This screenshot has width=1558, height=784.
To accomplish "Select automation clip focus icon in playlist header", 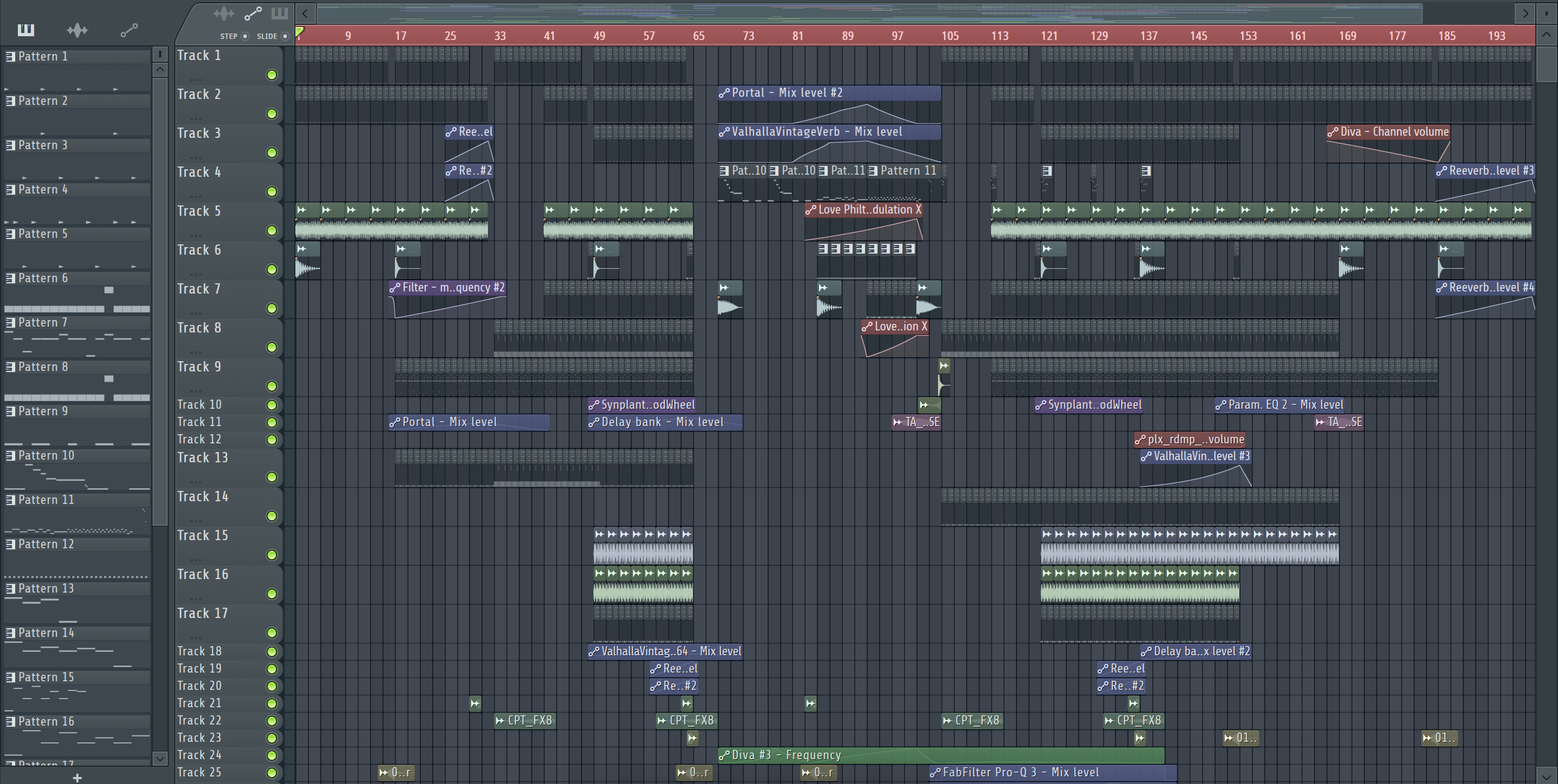I will [253, 12].
